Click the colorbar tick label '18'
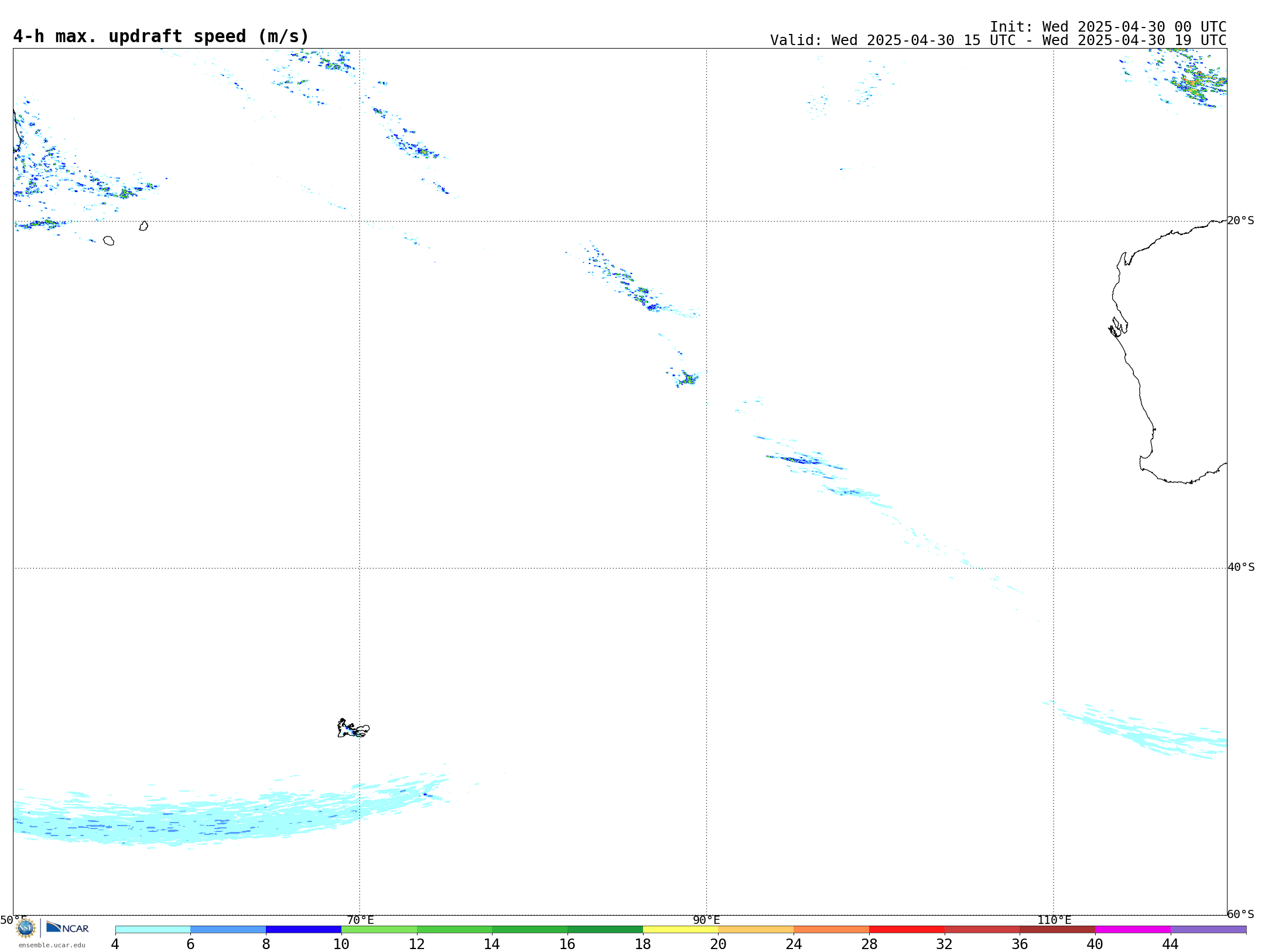Viewport: 1265px width, 952px height. [x=643, y=944]
